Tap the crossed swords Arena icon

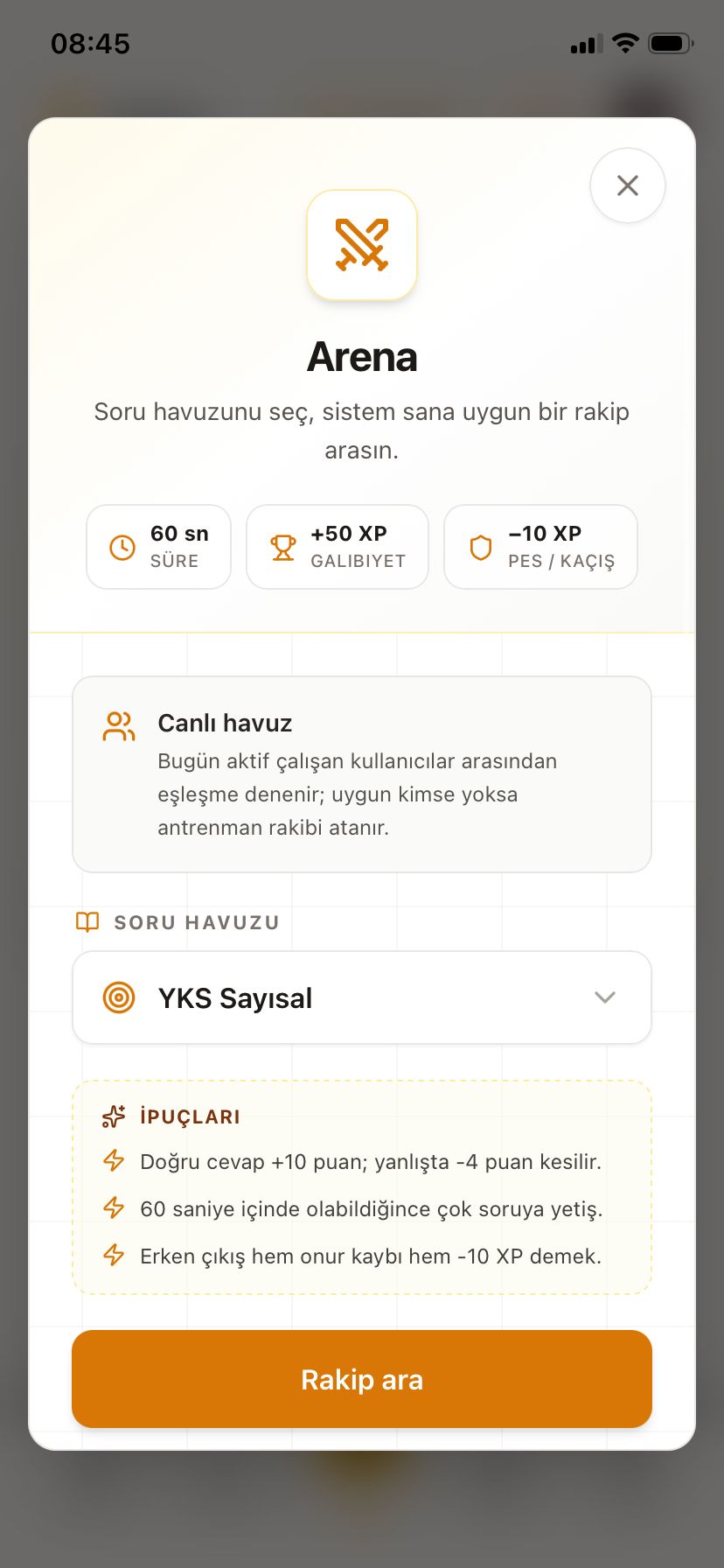(x=362, y=245)
